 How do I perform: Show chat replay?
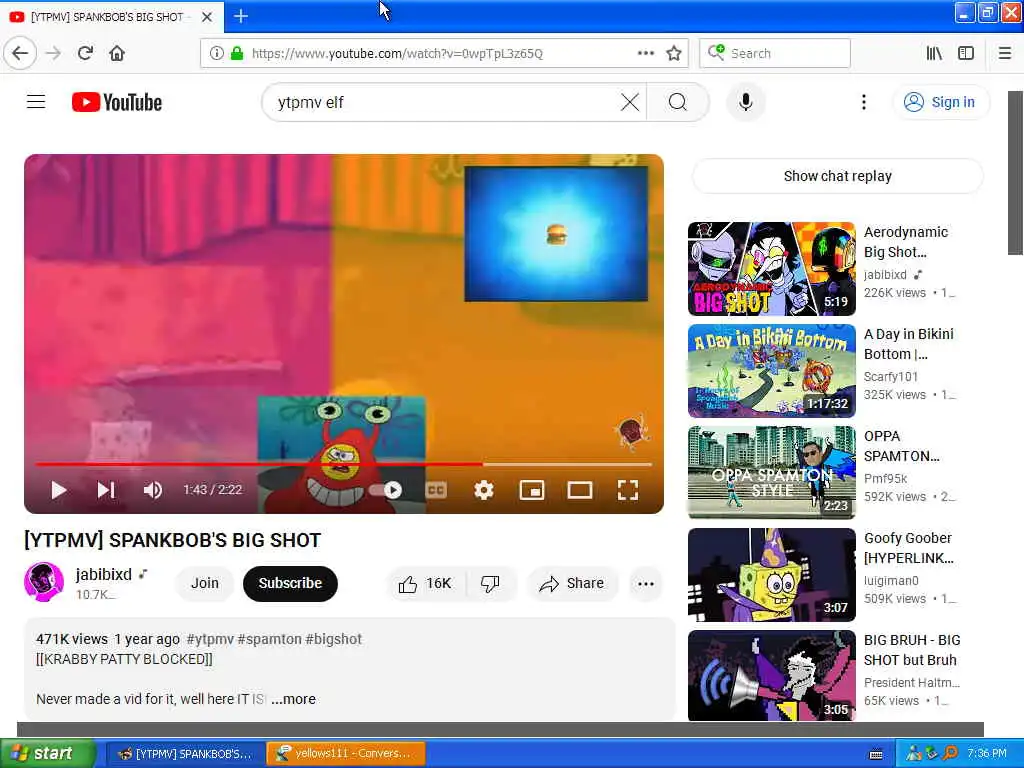(x=837, y=176)
